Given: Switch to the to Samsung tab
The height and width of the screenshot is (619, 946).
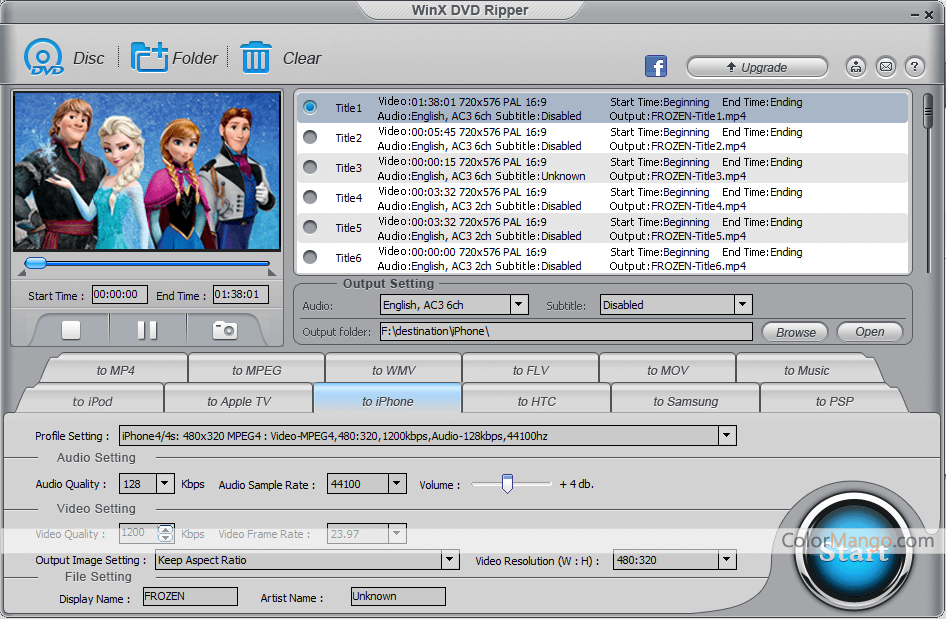Looking at the screenshot, I should (685, 401).
